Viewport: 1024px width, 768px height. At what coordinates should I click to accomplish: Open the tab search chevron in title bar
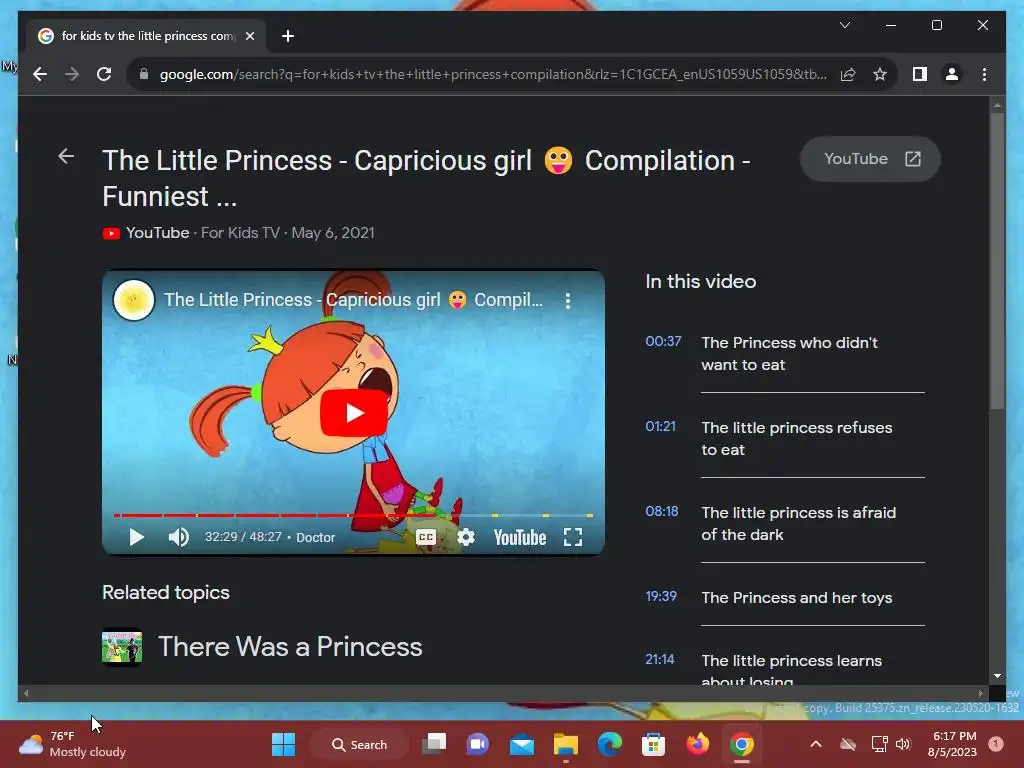[844, 25]
